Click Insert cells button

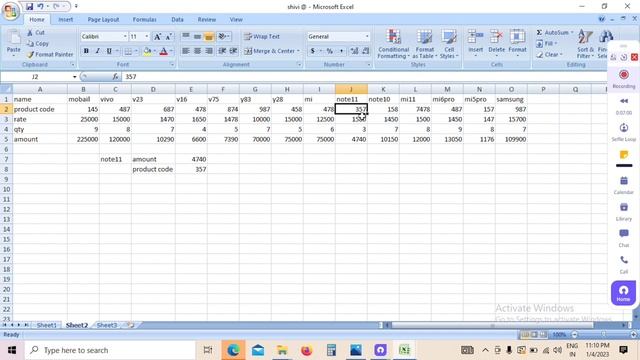click(x=476, y=43)
